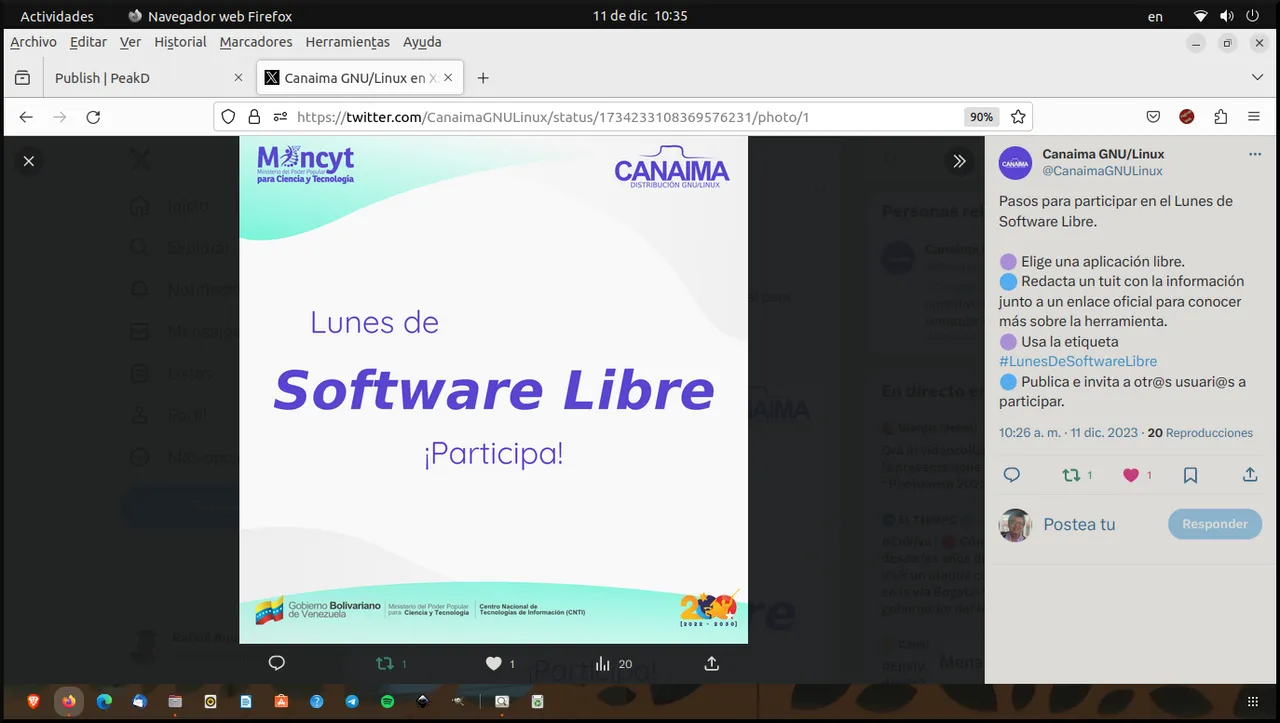This screenshot has height=723, width=1280.
Task: Click the reply bubble icon below the photo
Action: coord(277,663)
